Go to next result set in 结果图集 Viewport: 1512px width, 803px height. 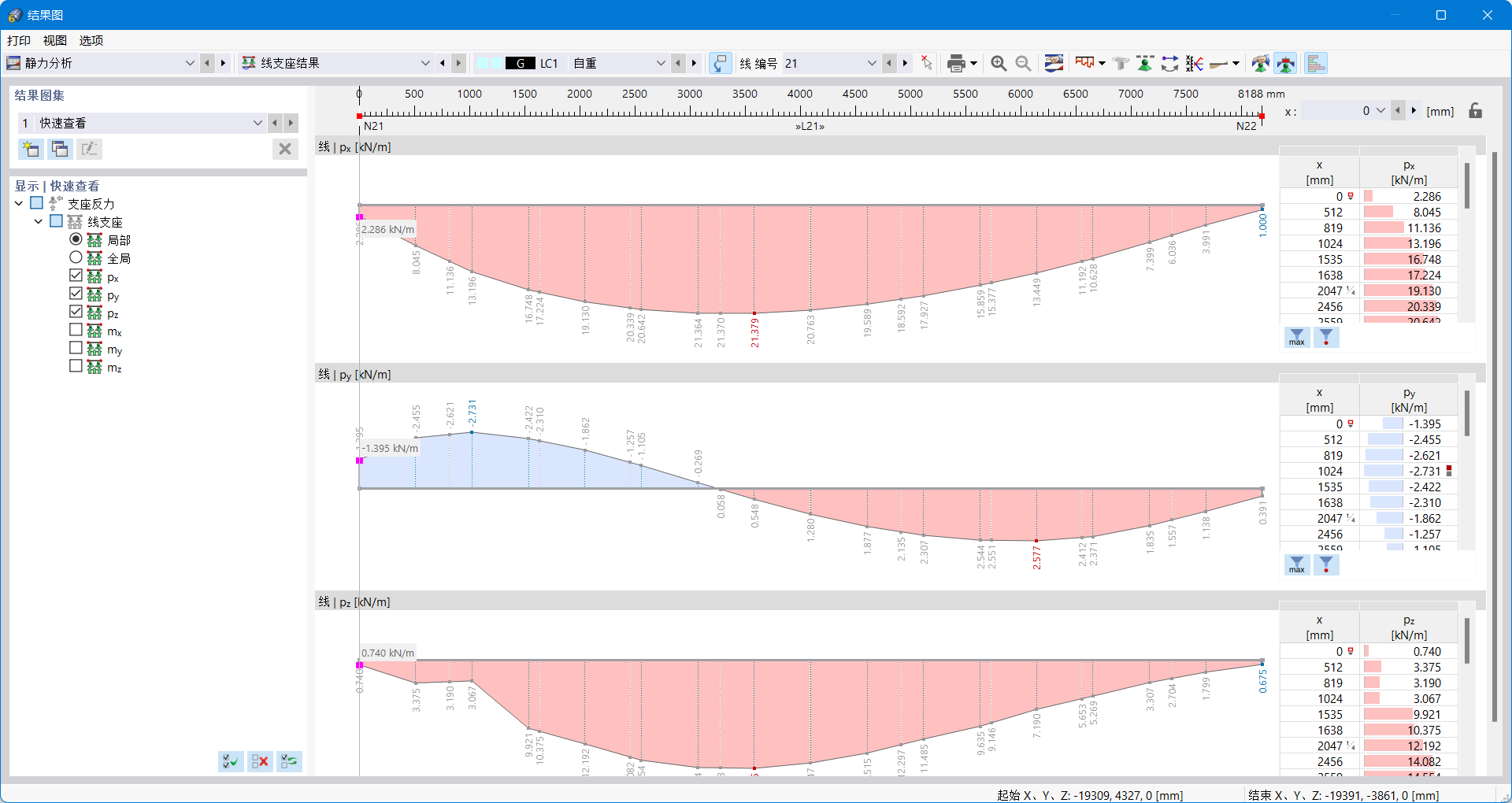pos(291,123)
